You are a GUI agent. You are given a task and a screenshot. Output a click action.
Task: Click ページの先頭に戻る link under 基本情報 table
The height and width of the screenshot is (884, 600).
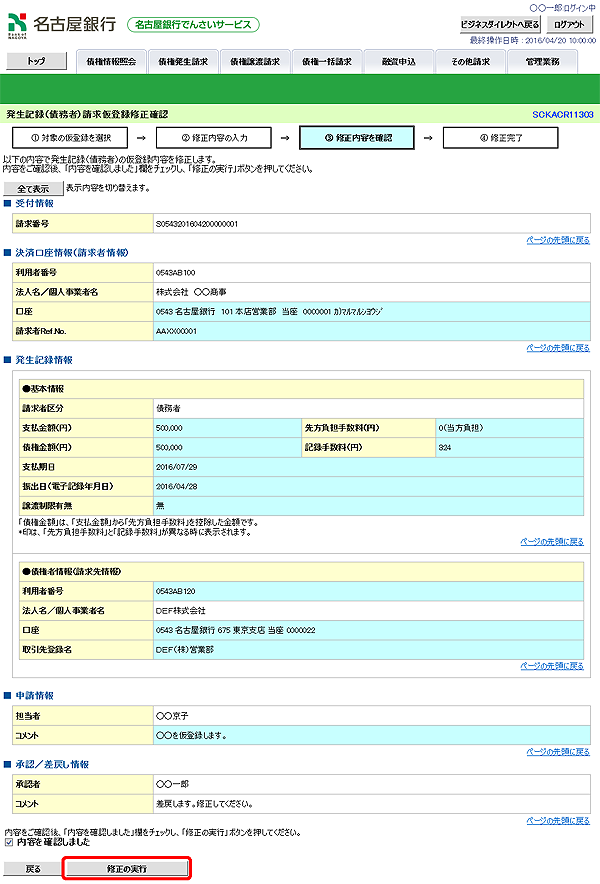552,541
